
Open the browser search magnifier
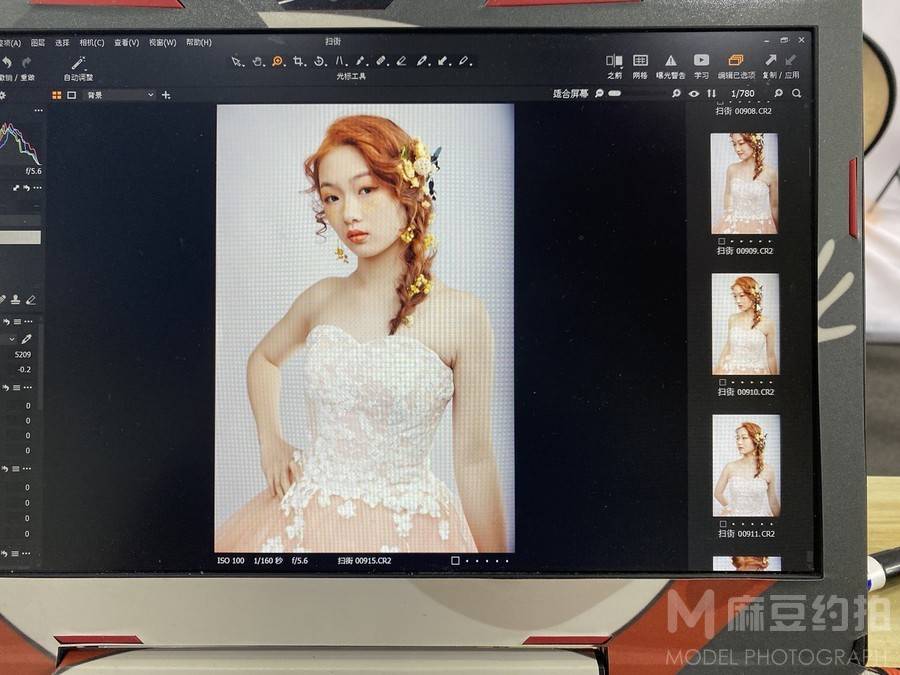point(797,93)
